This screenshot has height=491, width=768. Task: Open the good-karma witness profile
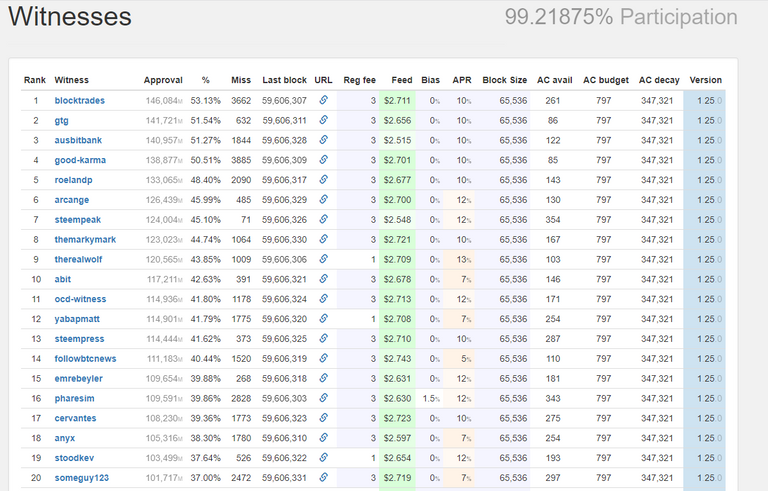(x=80, y=160)
